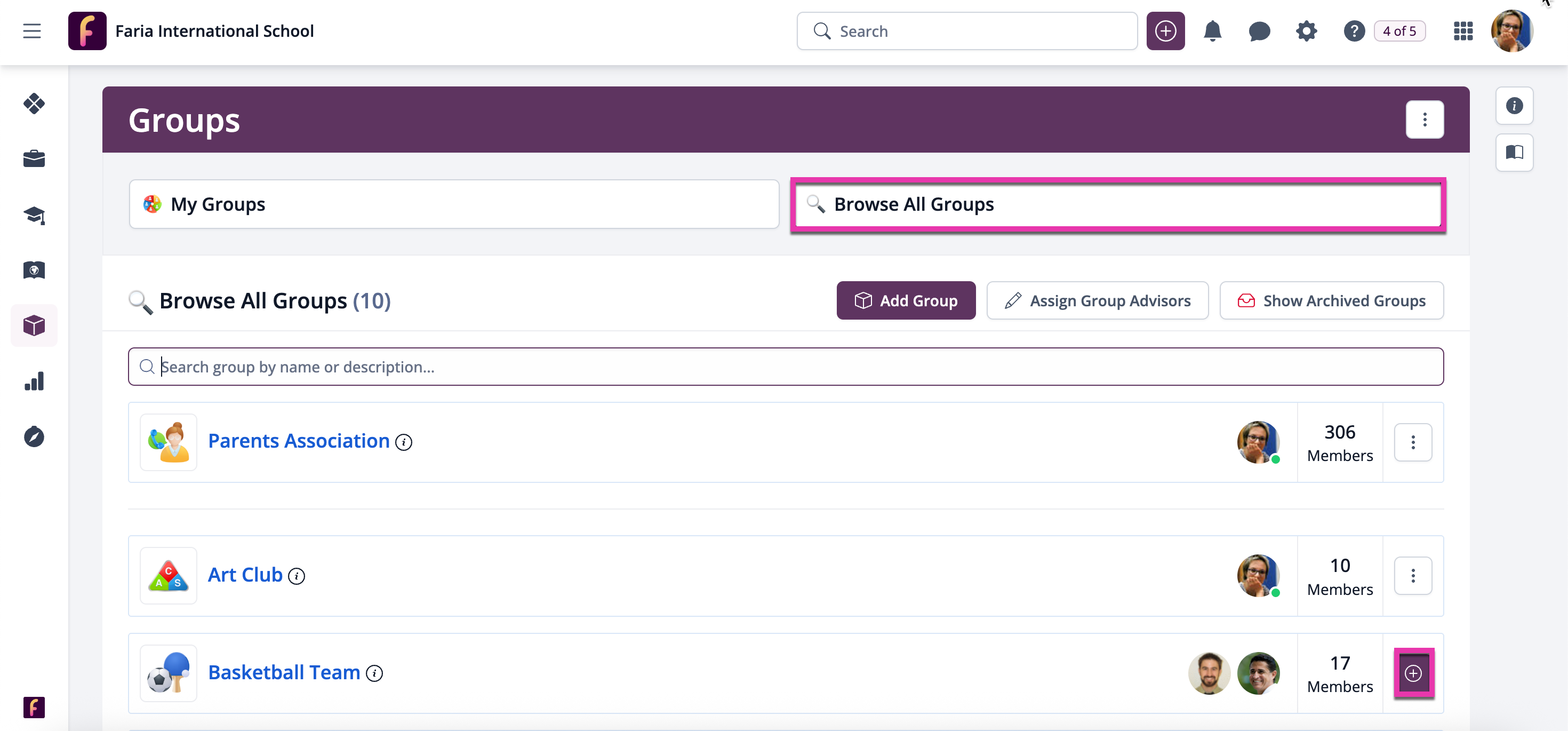Join Basketball Team with plus button
The image size is (1568, 731).
[1413, 673]
